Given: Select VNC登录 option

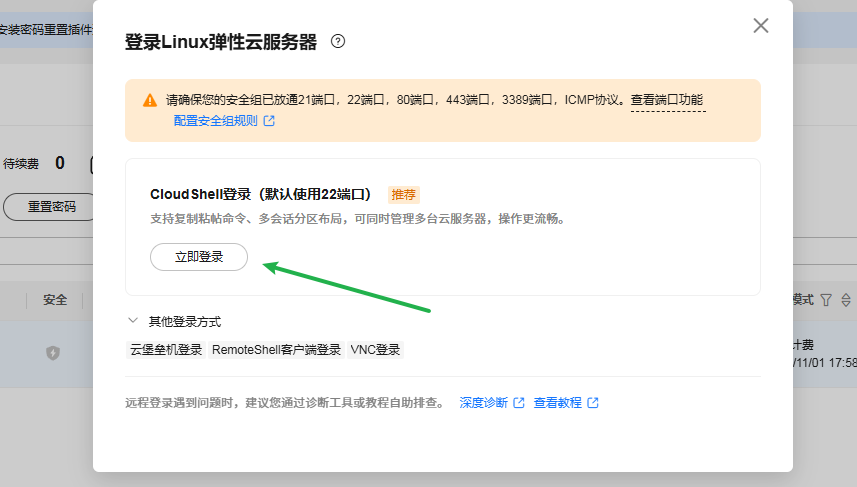Looking at the screenshot, I should click(375, 350).
